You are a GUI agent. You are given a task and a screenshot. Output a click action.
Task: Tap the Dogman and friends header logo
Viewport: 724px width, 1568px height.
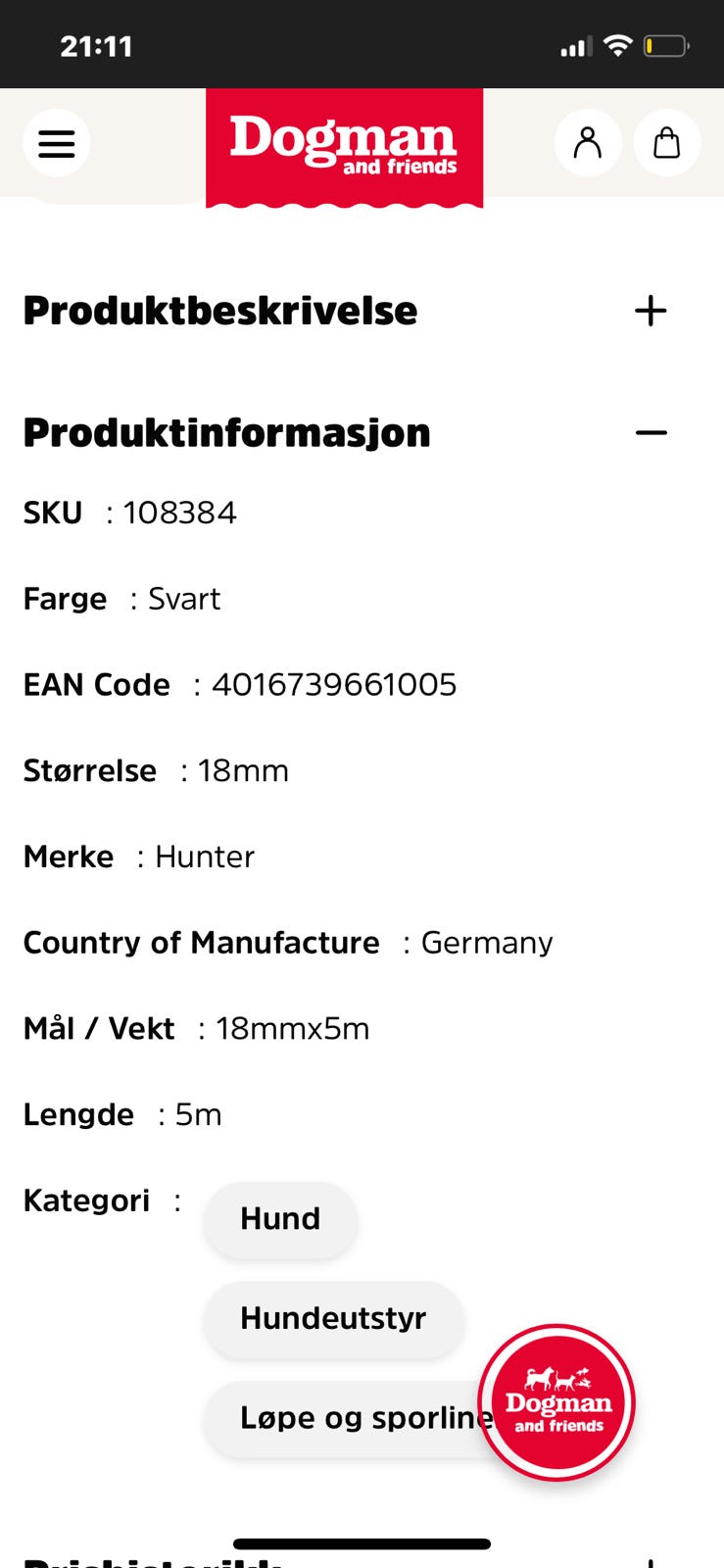point(344,146)
